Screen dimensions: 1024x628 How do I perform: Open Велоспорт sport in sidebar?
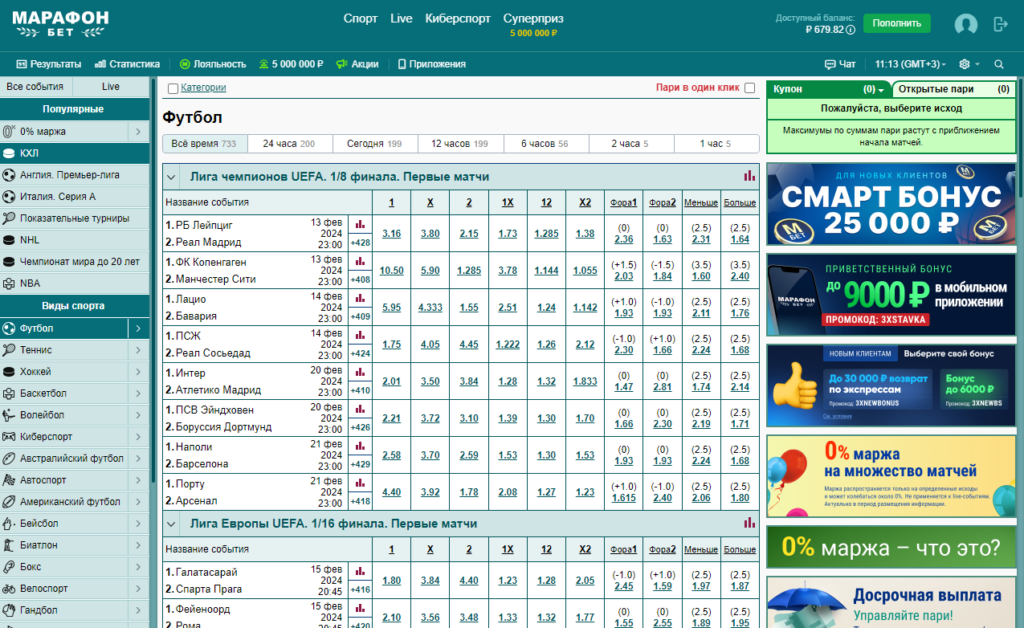pyautogui.click(x=63, y=588)
